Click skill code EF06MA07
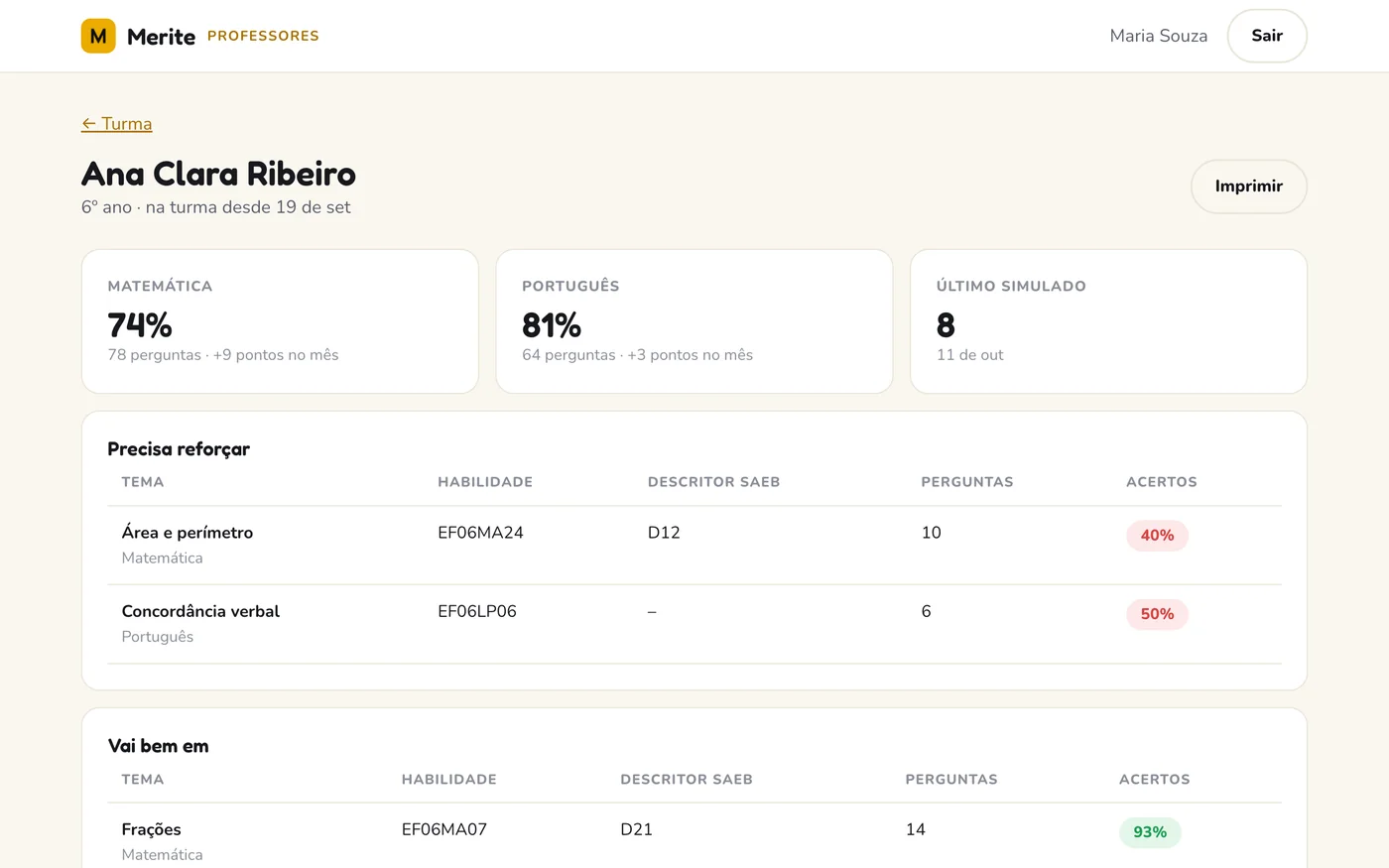This screenshot has width=1389, height=868. (x=444, y=829)
